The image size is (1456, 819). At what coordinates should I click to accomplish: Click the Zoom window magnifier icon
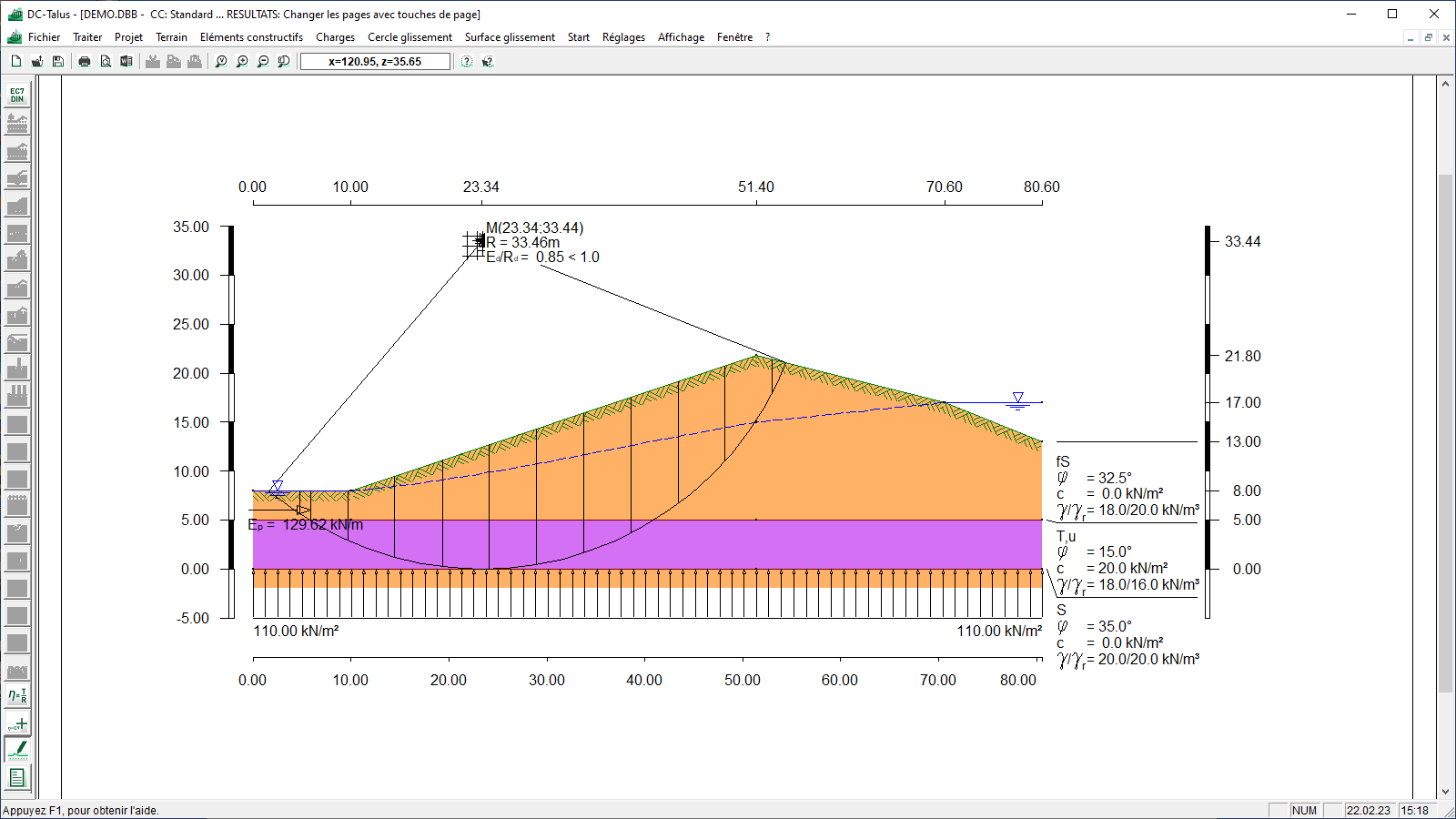pos(284,61)
